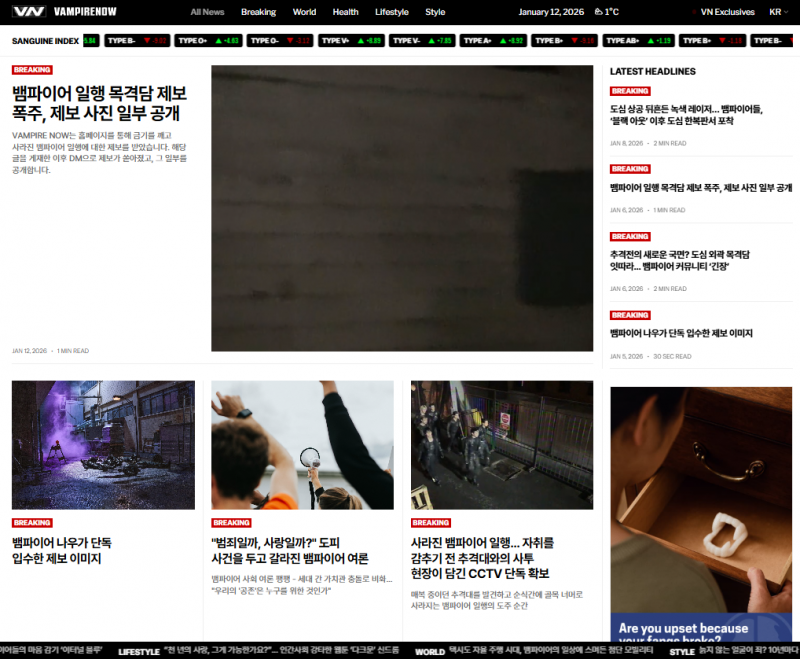Open the large dark featured photo
This screenshot has height=659, width=800.
(402, 208)
